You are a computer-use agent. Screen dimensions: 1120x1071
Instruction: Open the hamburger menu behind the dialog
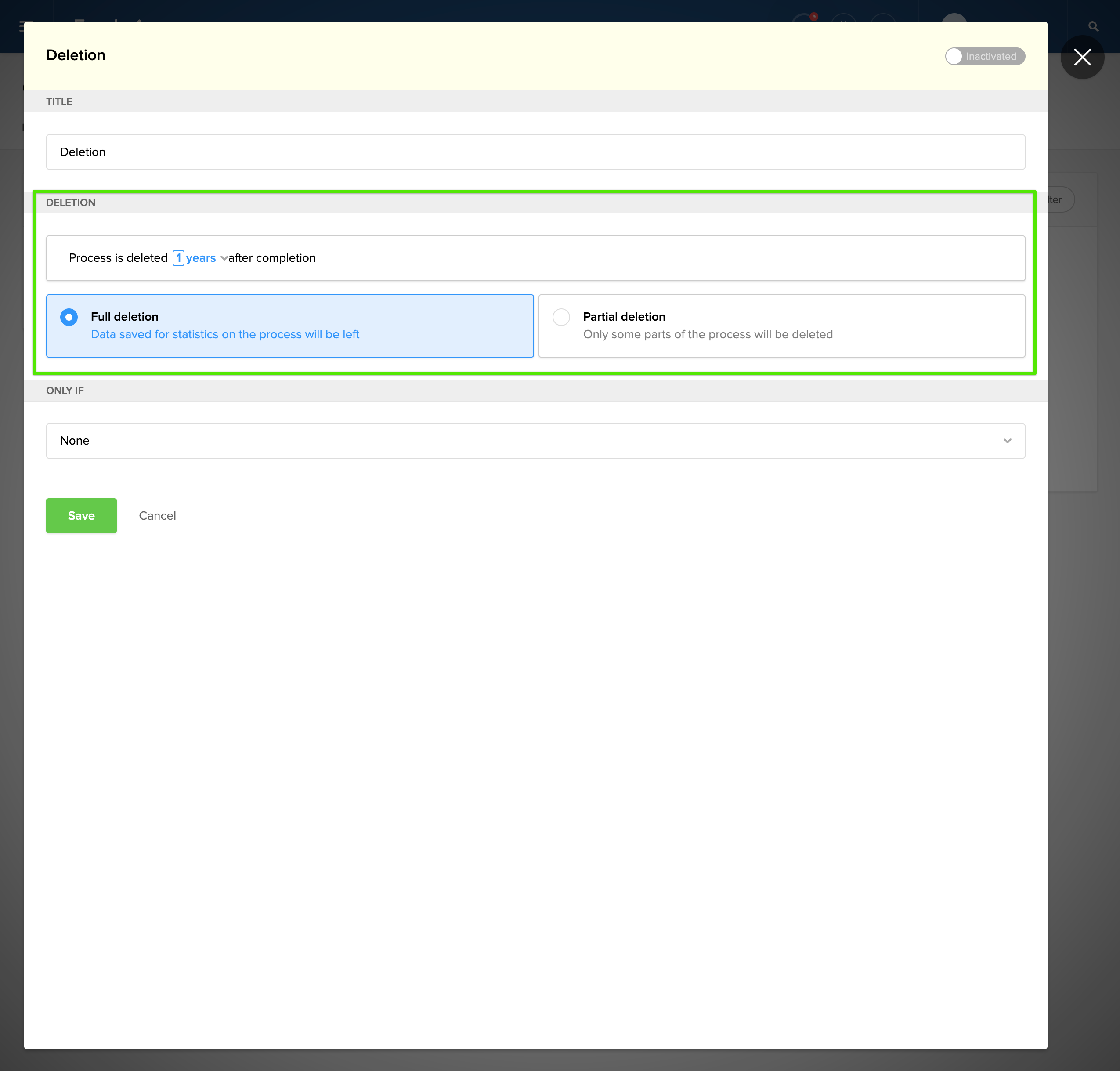tap(21, 26)
